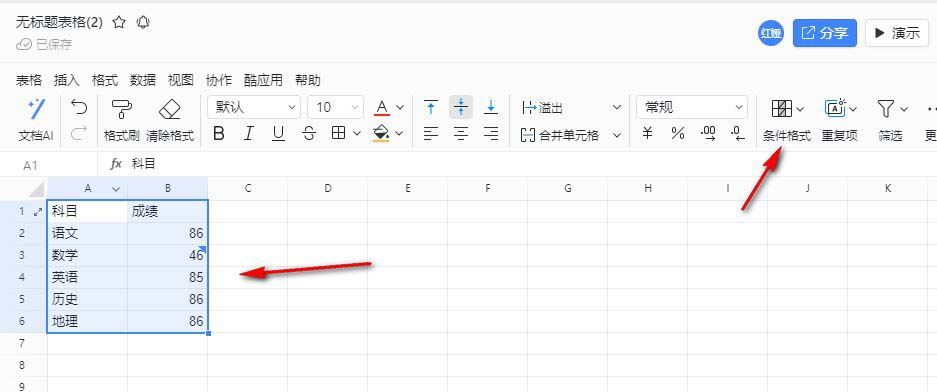Open the font size 10 dropdown
937x392 pixels.
[335, 108]
